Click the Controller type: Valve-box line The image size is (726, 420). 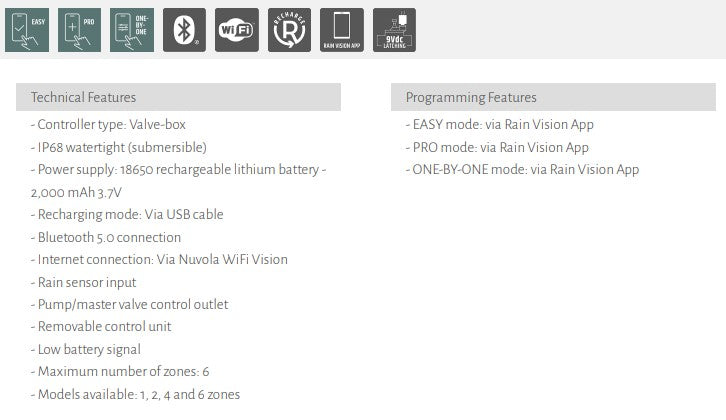coord(108,125)
